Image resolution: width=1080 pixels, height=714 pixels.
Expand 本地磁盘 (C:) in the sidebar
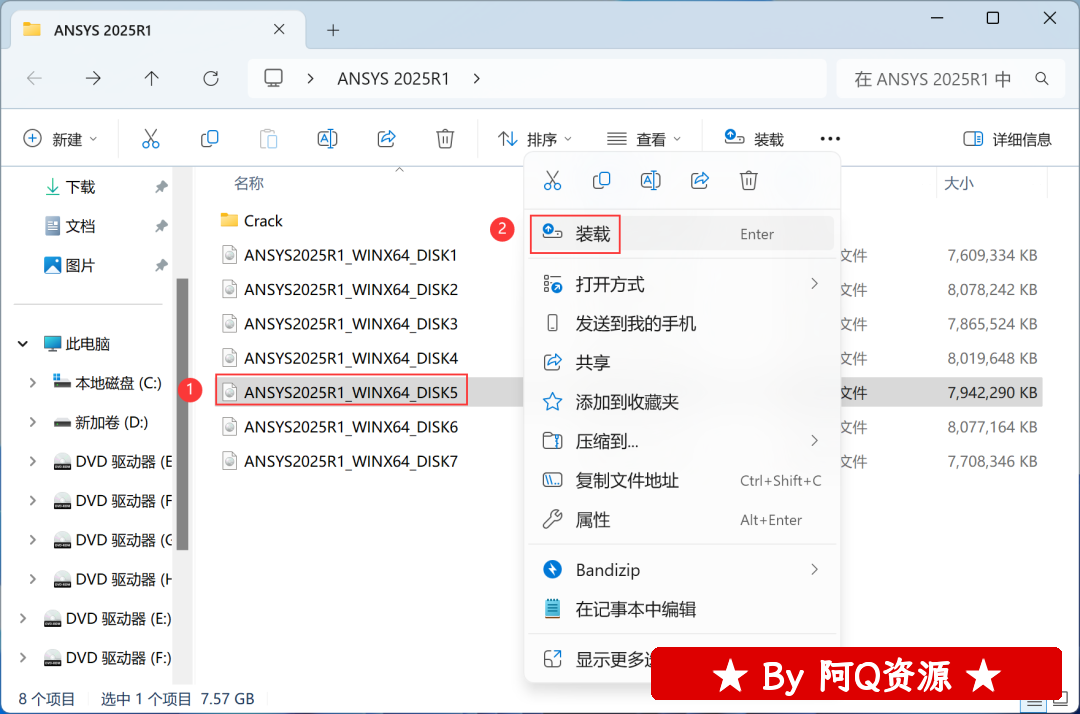click(32, 383)
